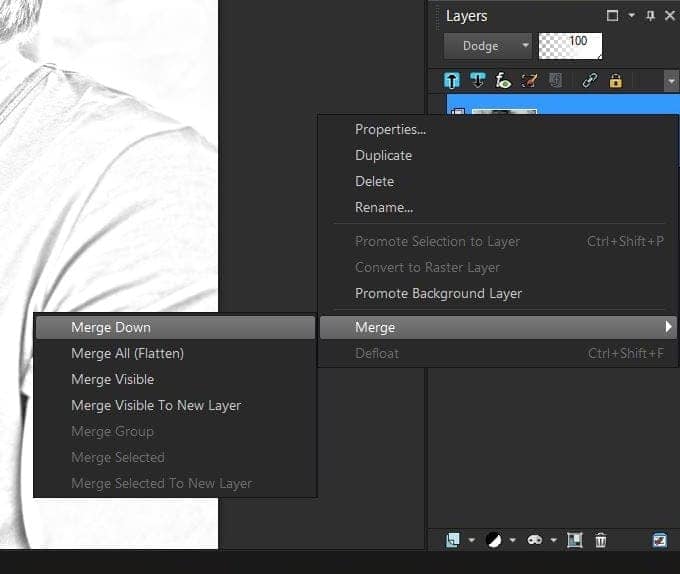Click the New Layer Group icon
The image size is (680, 574).
pyautogui.click(x=575, y=540)
